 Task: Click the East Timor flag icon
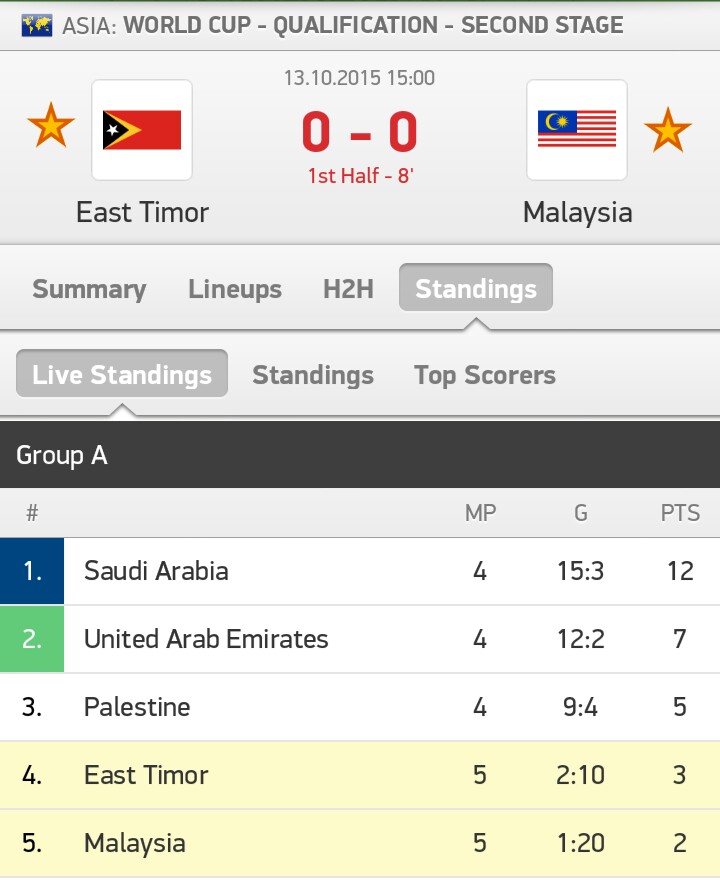click(142, 130)
